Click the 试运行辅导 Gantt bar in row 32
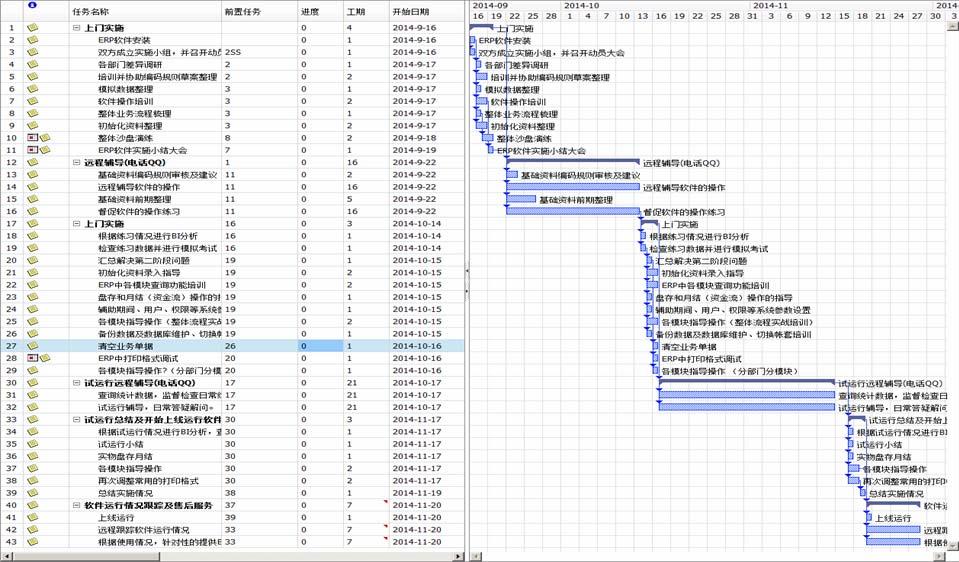Screen dimensions: 959x562 point(747,407)
